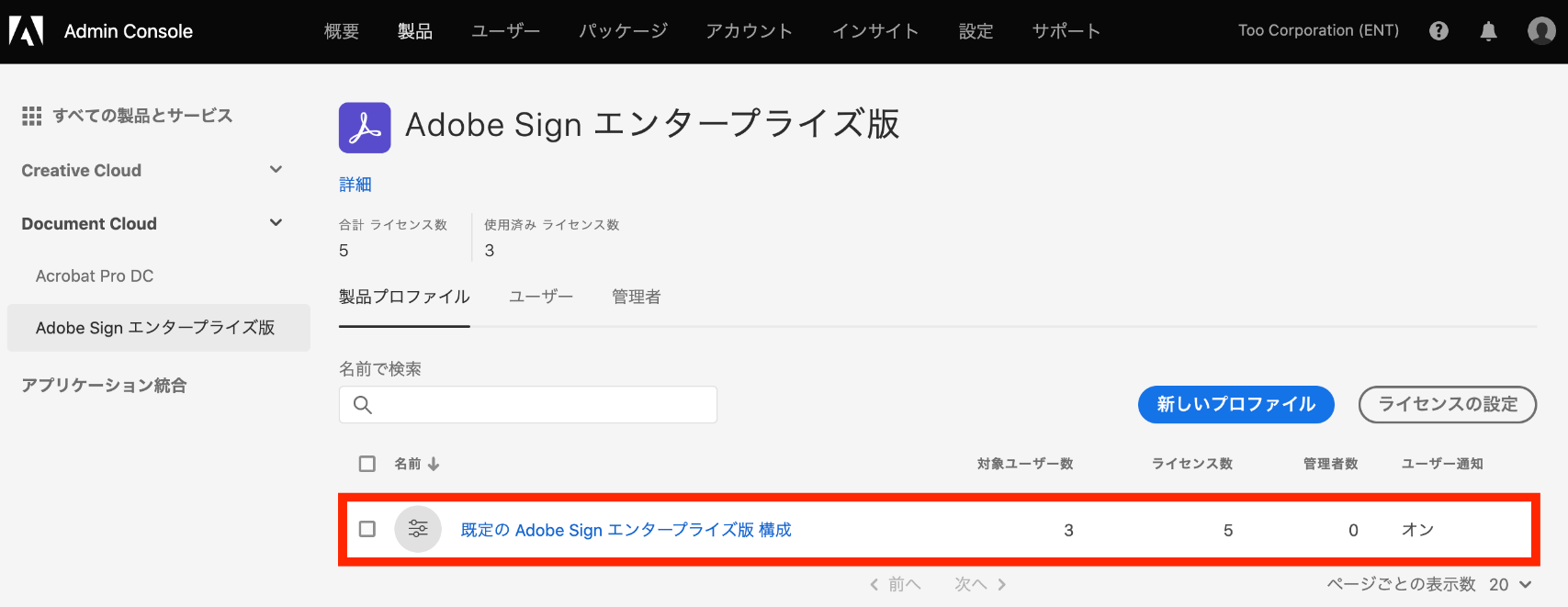Focus the search-by-name input field
The width and height of the screenshot is (1568, 607).
point(542,405)
